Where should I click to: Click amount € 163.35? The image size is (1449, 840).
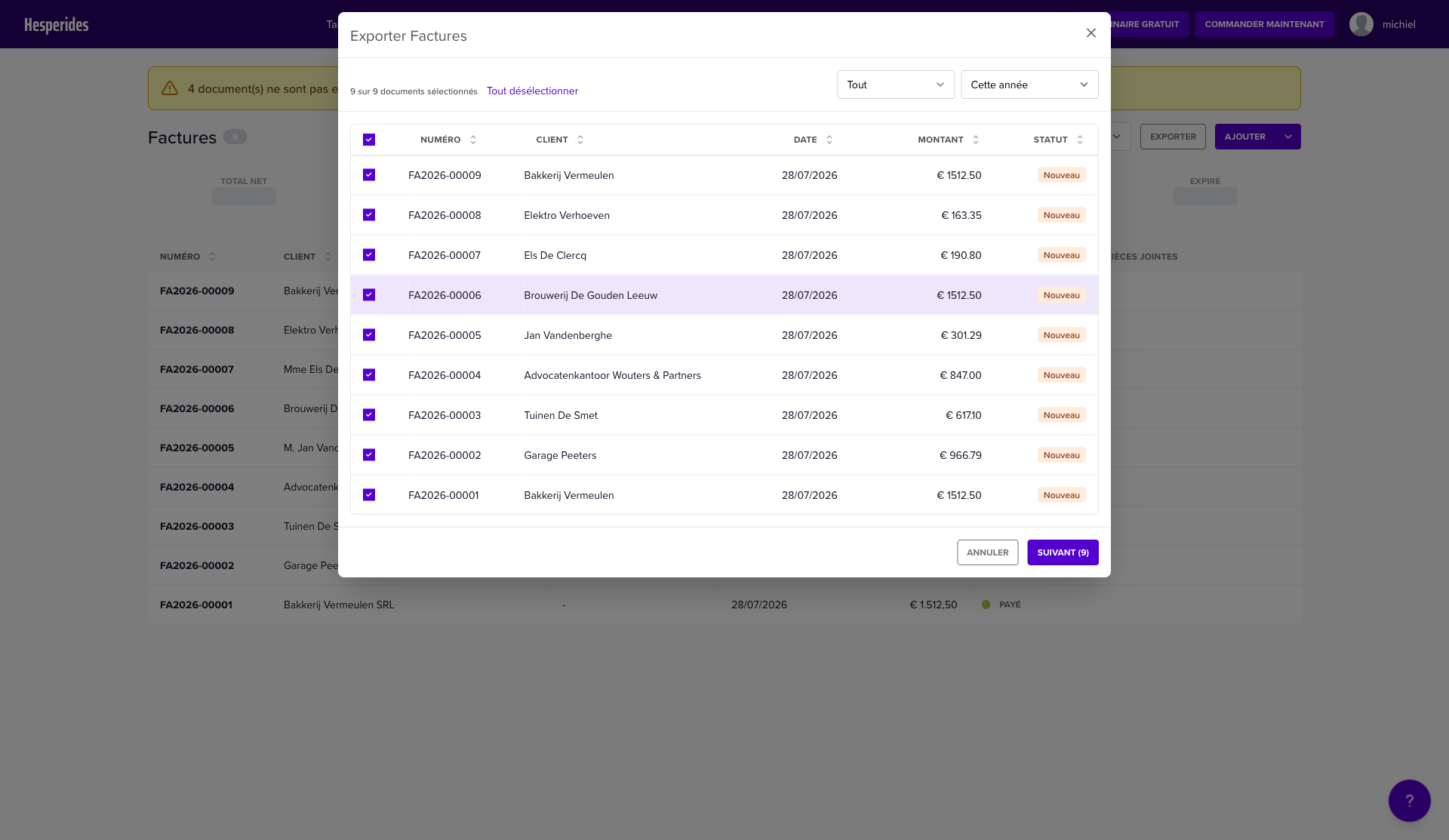(x=961, y=215)
